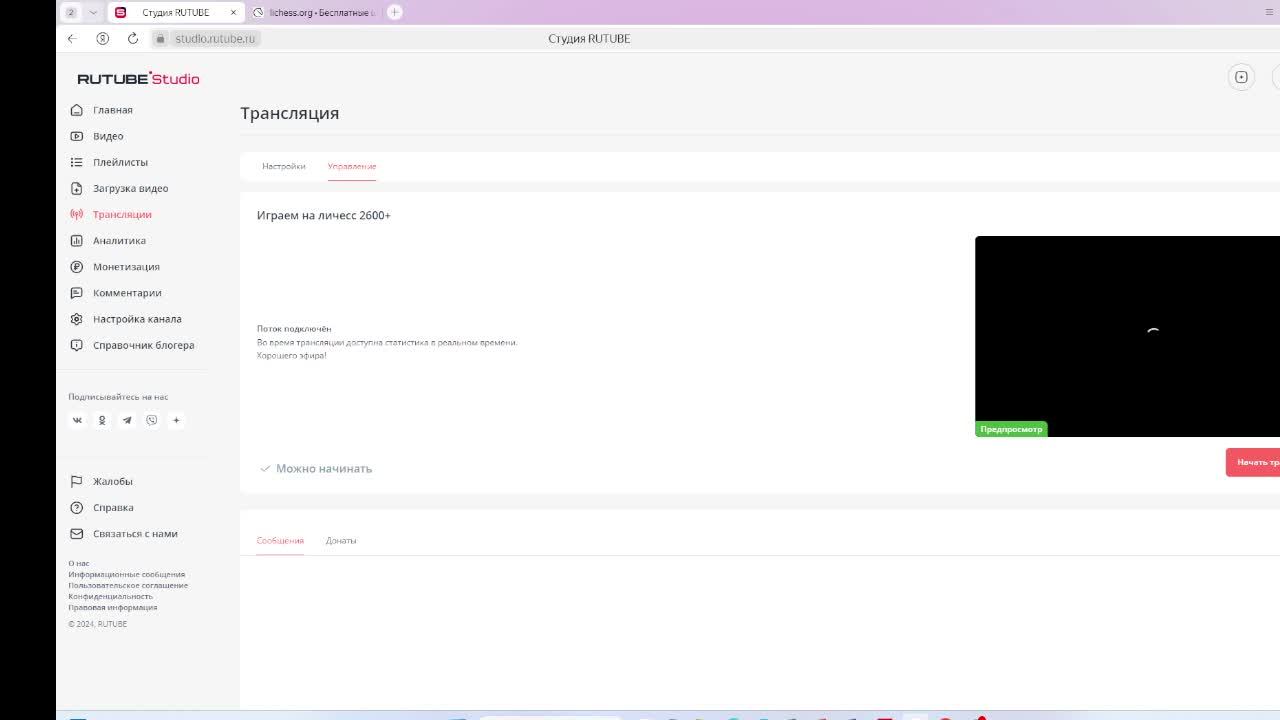Click the Монетизация ruble icon
The image size is (1280, 720).
click(x=76, y=267)
